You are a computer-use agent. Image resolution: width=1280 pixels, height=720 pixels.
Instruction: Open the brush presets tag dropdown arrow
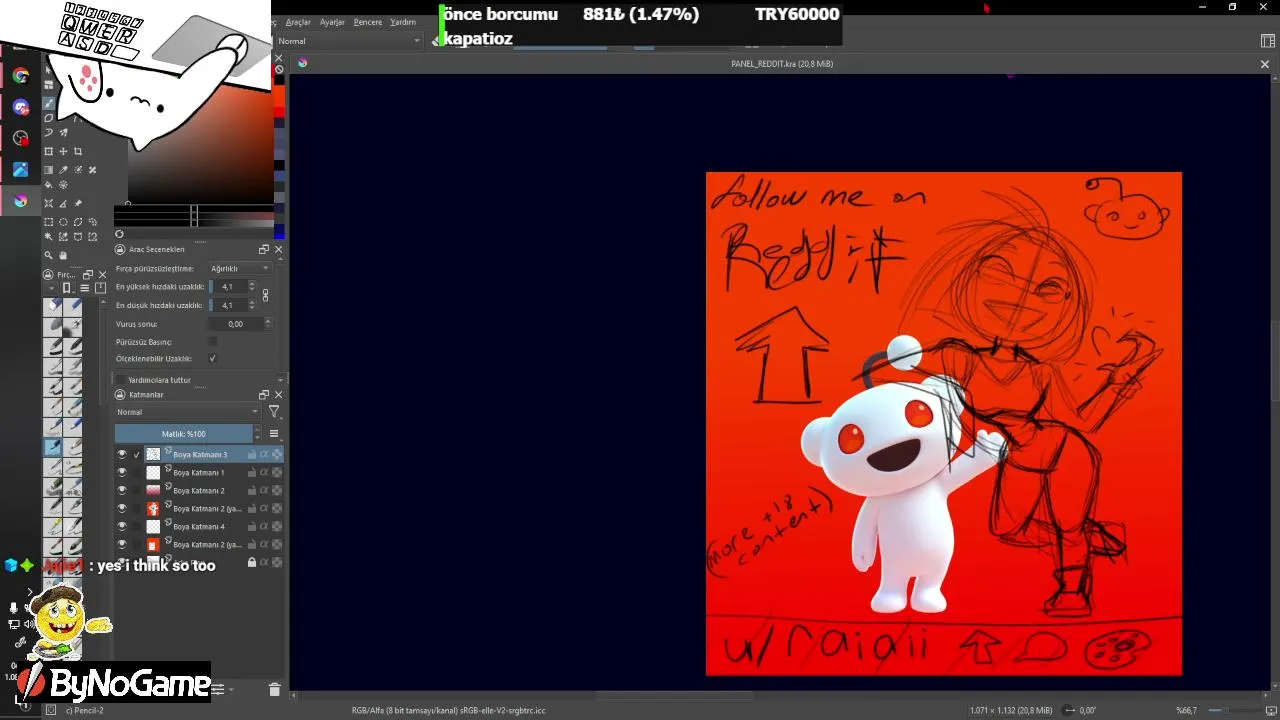point(52,288)
